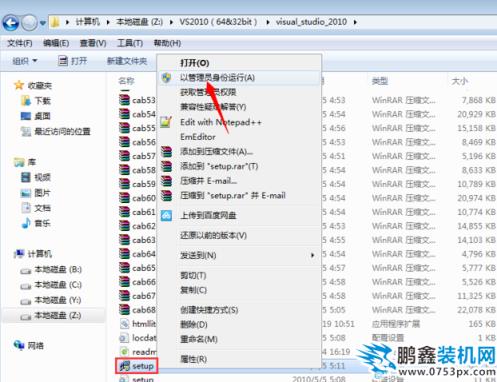Click the 计算机 computer icon in sidebar
Screen dimensions: 497x382
[x=19, y=254]
